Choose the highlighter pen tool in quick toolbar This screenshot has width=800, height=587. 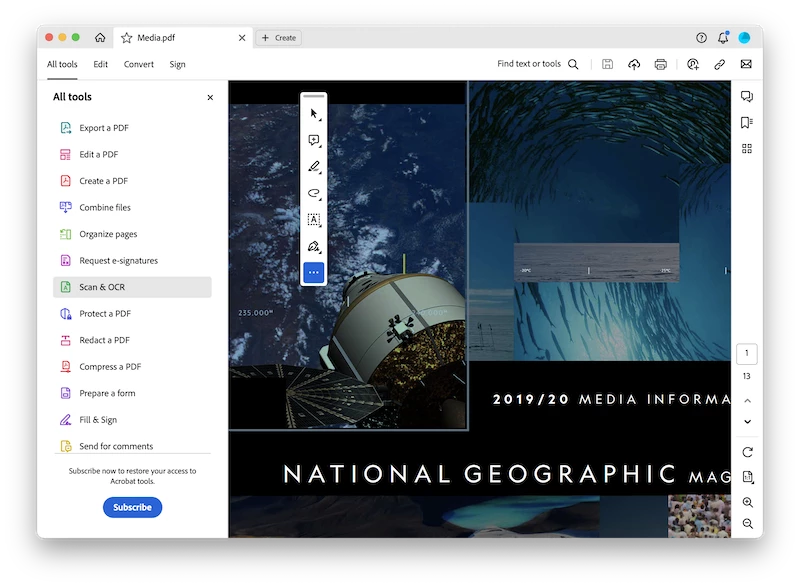pyautogui.click(x=314, y=167)
